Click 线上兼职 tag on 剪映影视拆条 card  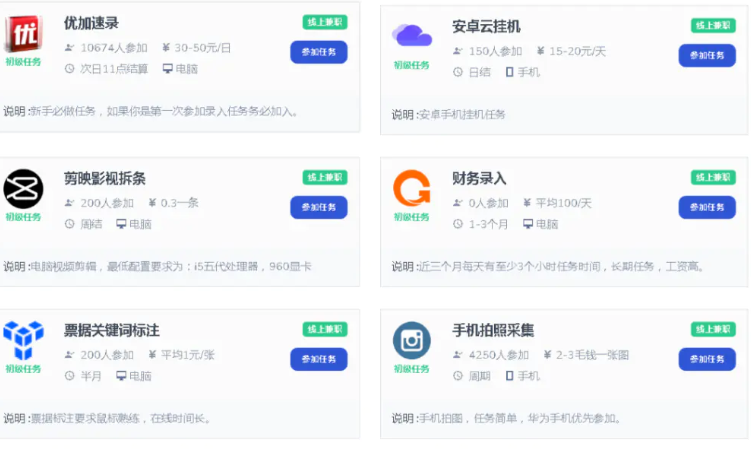[x=325, y=177]
